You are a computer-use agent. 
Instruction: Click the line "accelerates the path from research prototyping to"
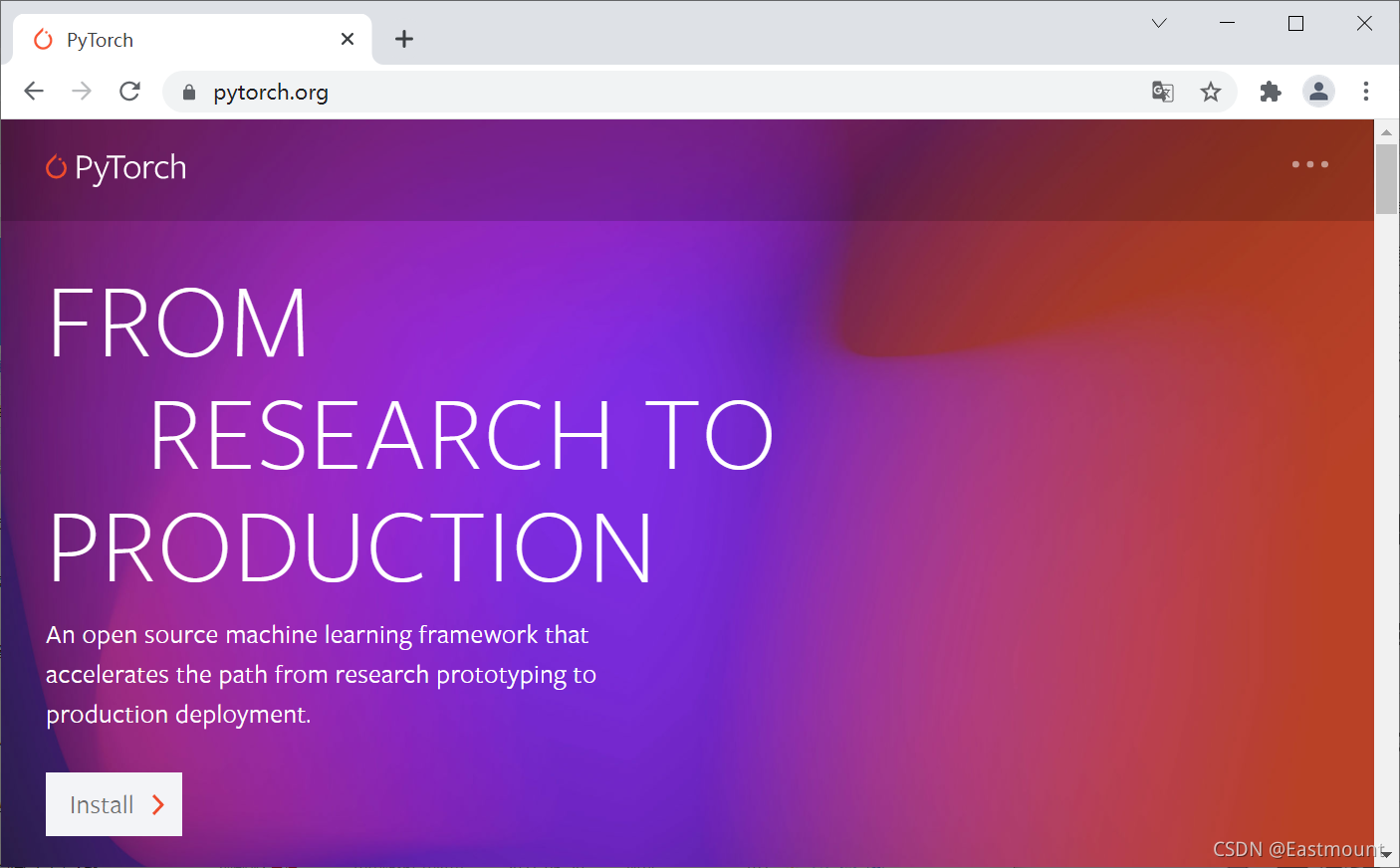[x=321, y=675]
